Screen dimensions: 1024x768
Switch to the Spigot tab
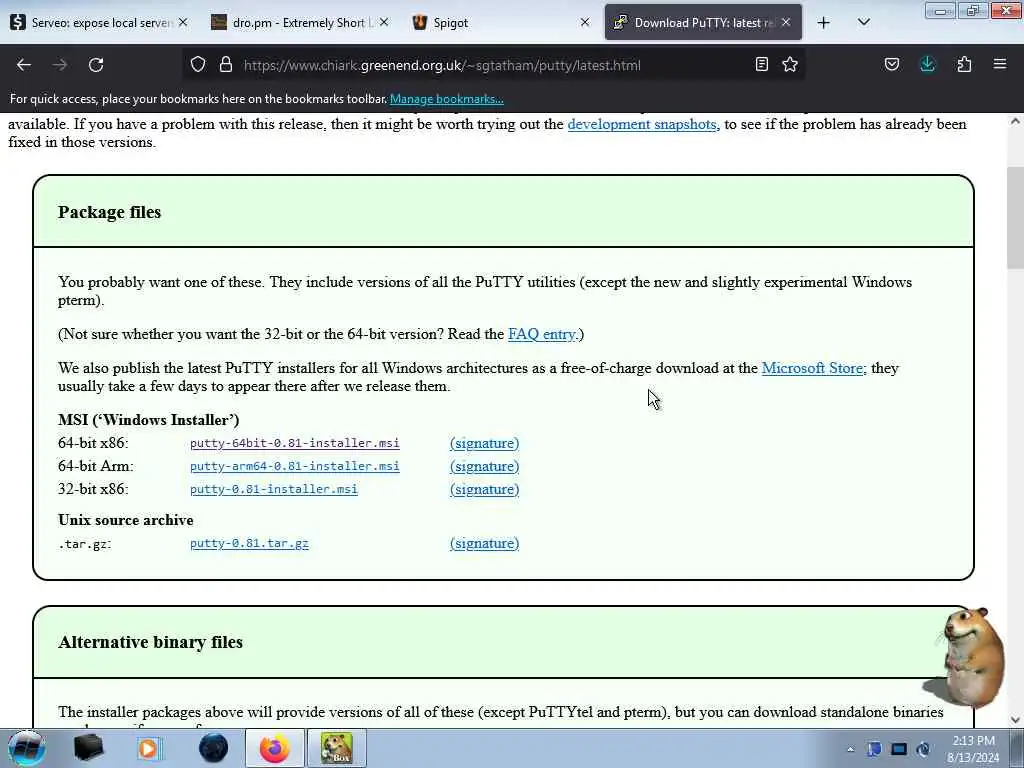500,23
